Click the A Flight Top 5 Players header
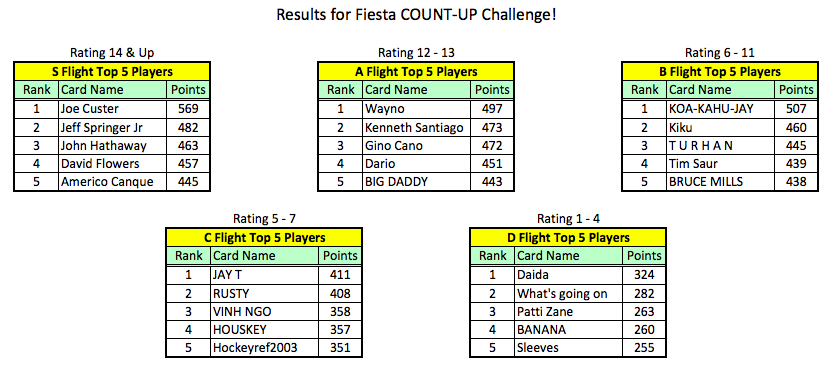 point(416,72)
